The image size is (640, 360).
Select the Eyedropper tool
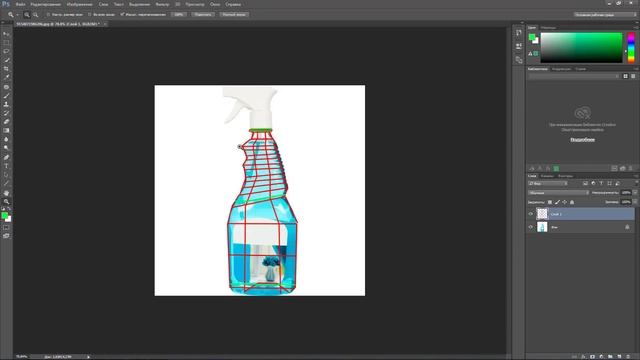click(x=6, y=78)
